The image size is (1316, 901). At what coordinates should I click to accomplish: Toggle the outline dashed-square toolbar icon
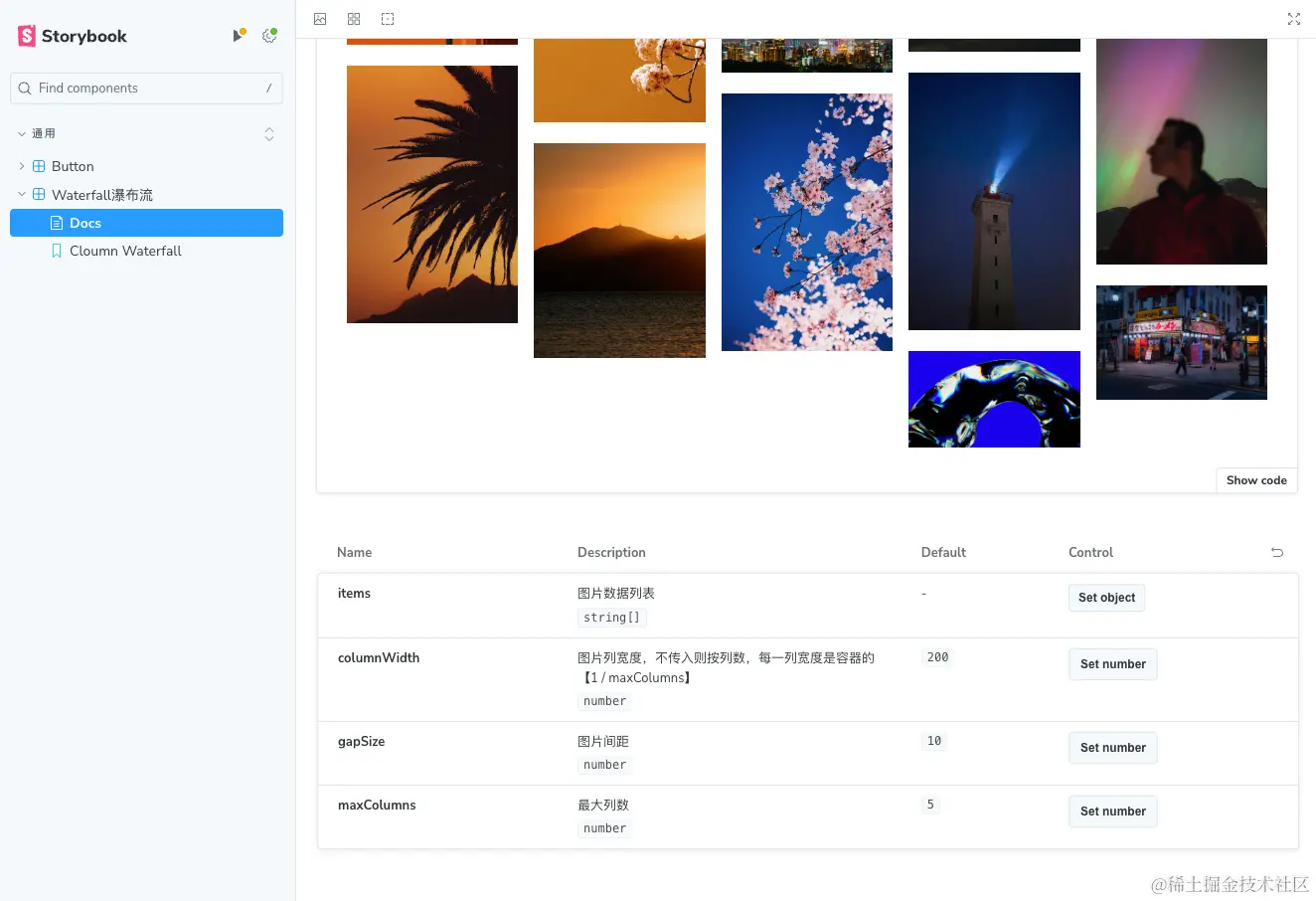pos(388,19)
